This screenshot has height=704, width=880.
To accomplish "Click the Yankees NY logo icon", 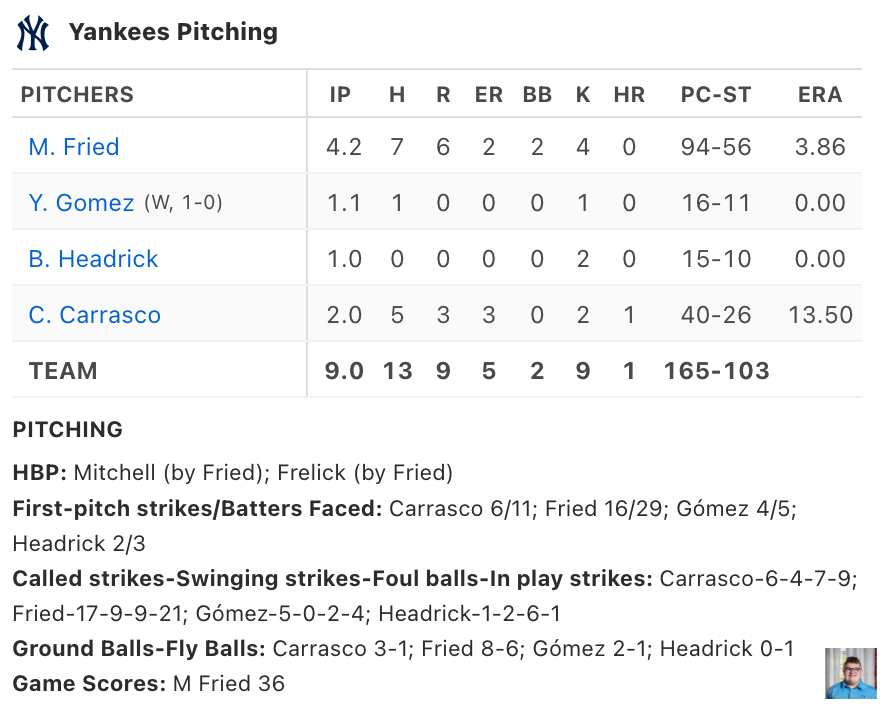I will click(x=33, y=33).
